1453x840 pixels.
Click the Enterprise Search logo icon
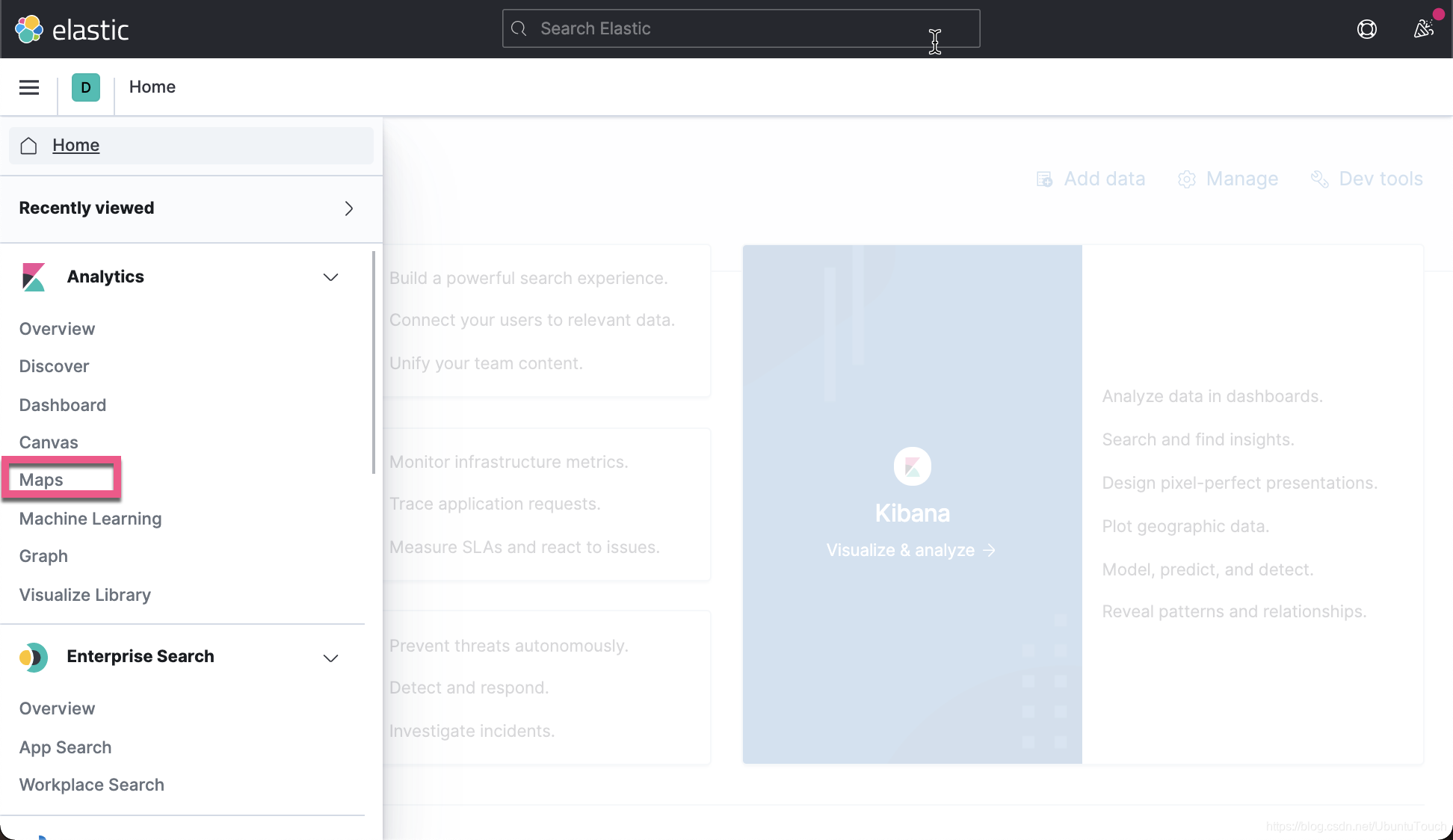pos(34,657)
